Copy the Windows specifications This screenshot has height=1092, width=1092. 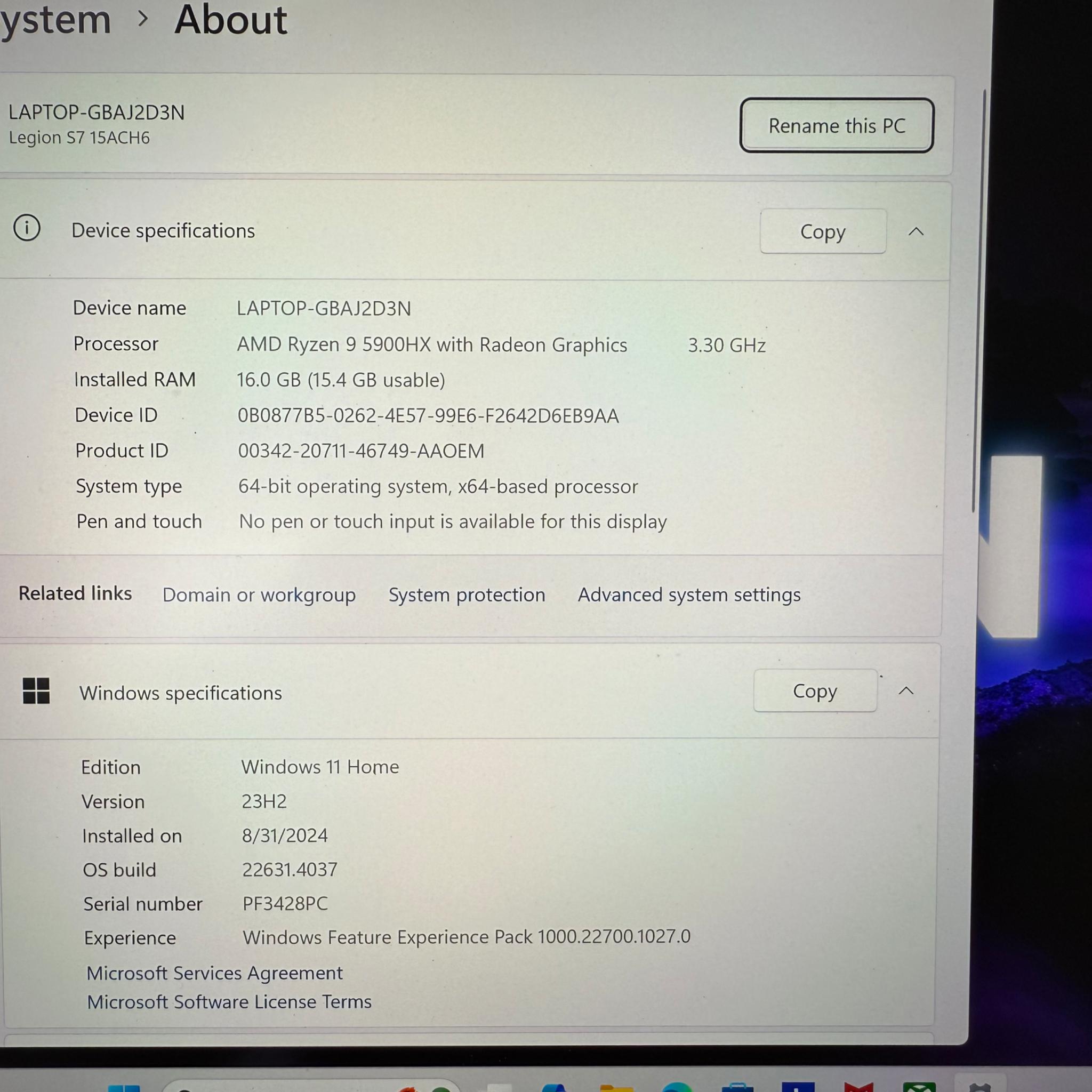tap(816, 690)
